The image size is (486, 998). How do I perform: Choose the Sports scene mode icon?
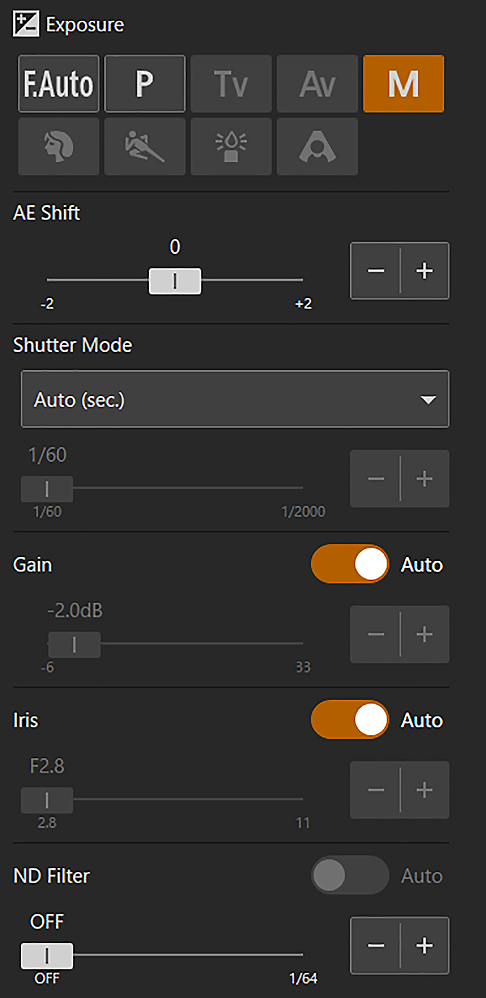point(145,146)
